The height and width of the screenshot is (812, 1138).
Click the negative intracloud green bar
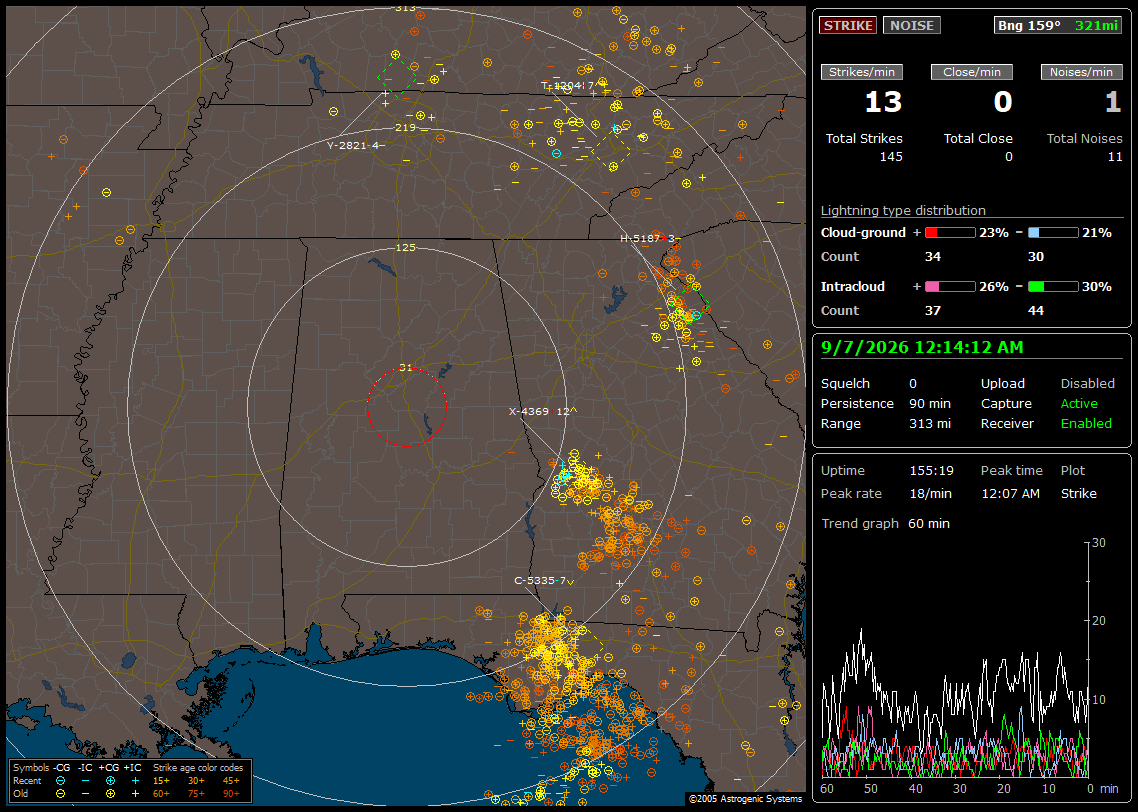1053,287
